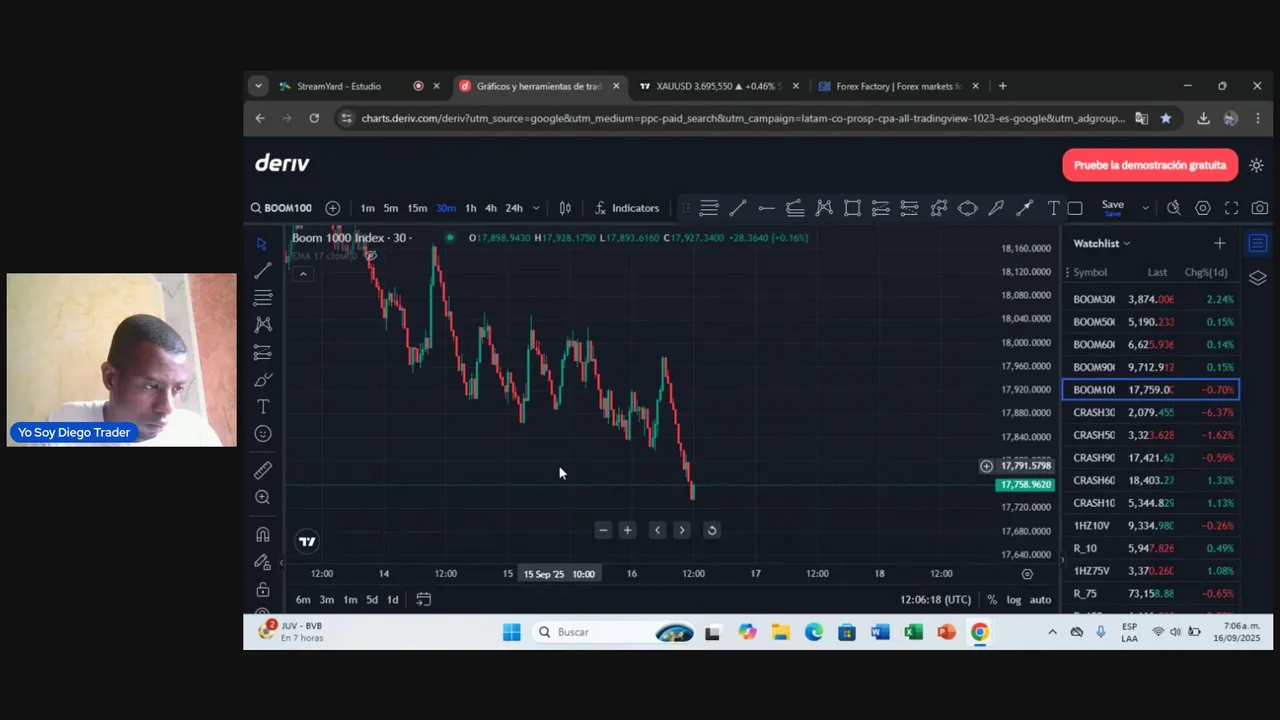
Task: Switch to the 15m timeframe
Action: [x=417, y=208]
